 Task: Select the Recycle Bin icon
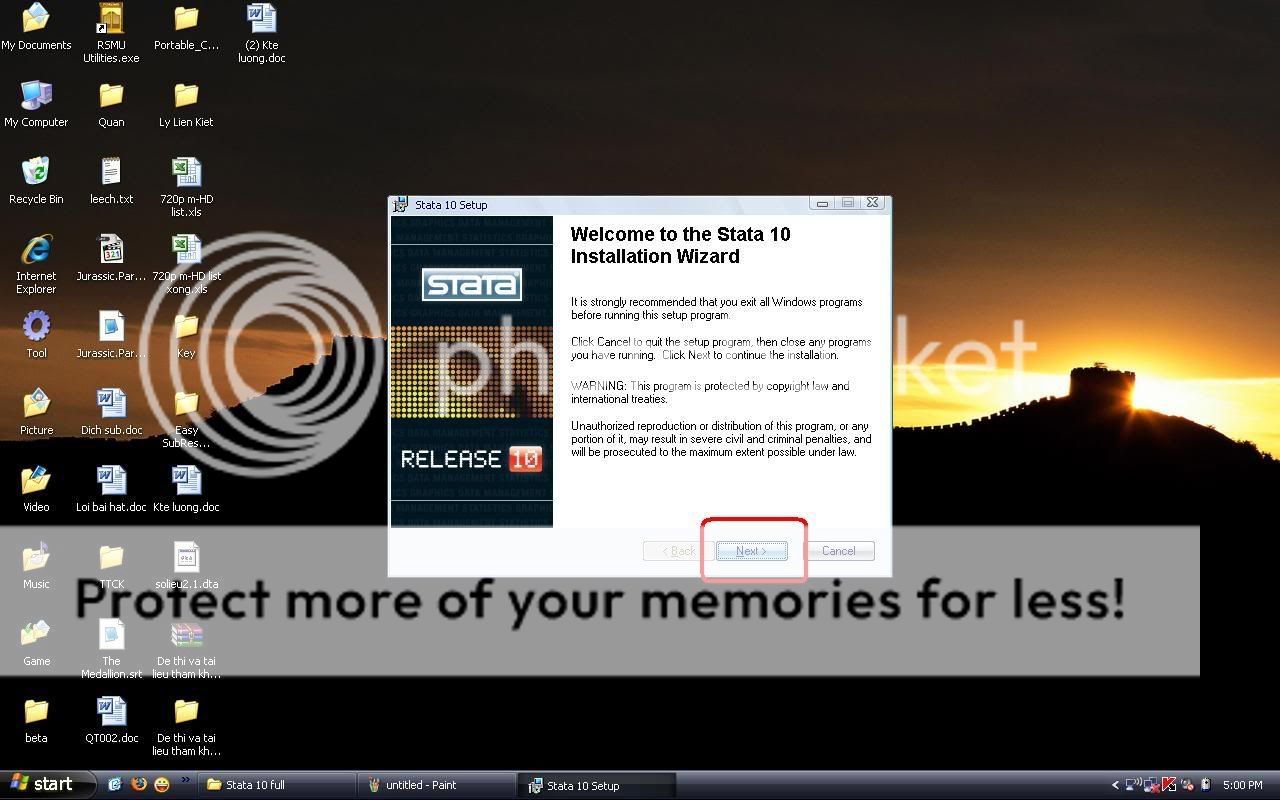(36, 181)
